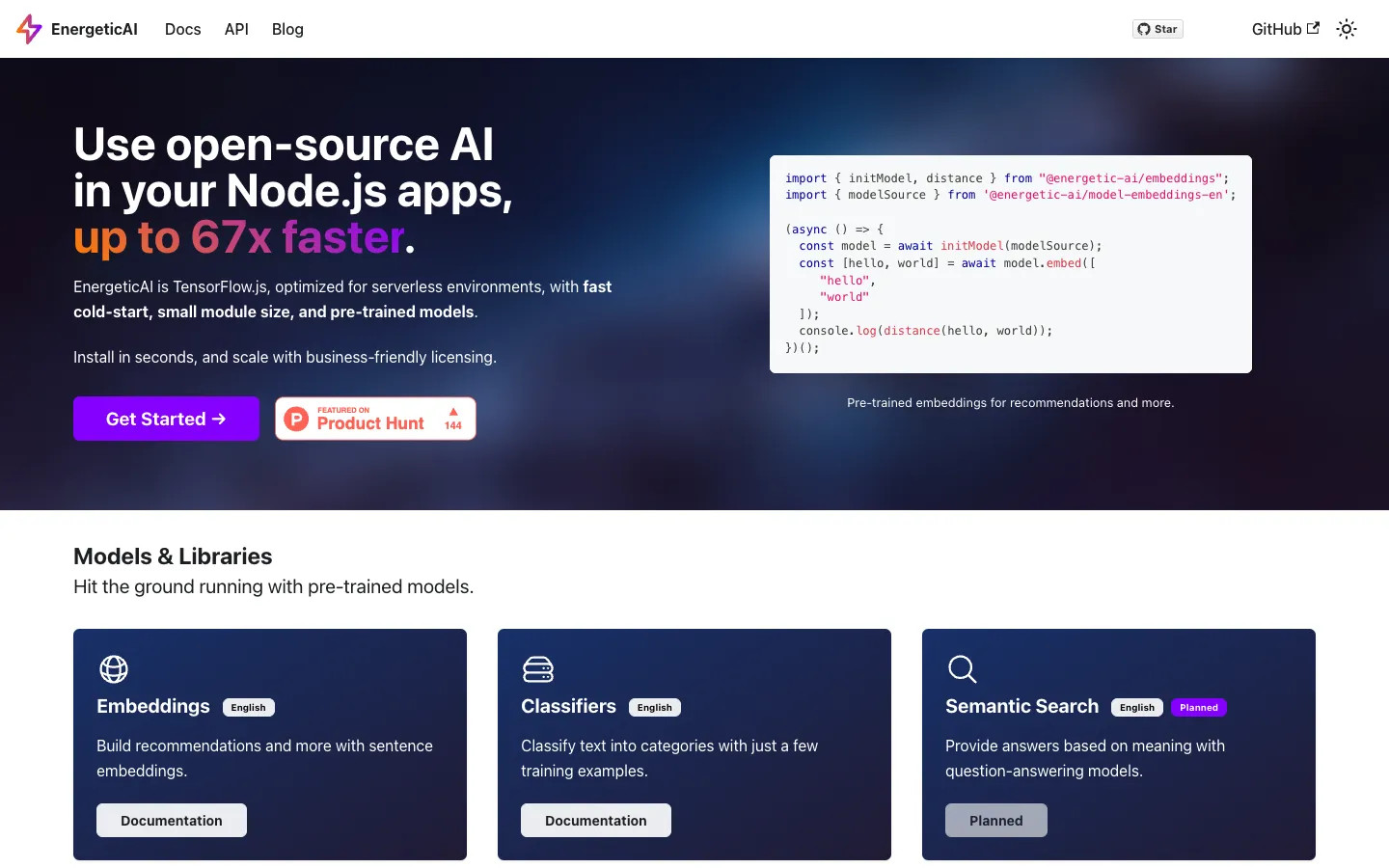This screenshot has width=1389, height=868.
Task: Click the 'Pre-trained embeddings for recommendations' caption
Action: (1011, 402)
